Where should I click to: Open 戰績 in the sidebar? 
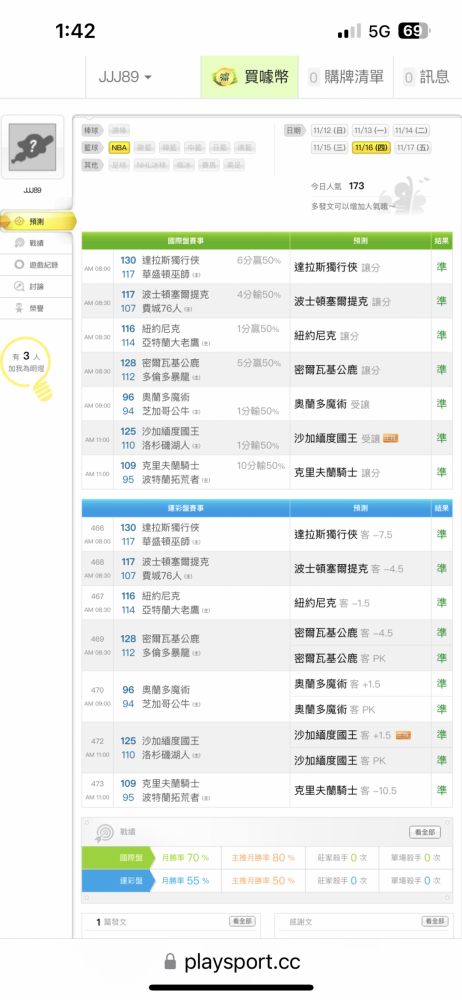[x=31, y=243]
